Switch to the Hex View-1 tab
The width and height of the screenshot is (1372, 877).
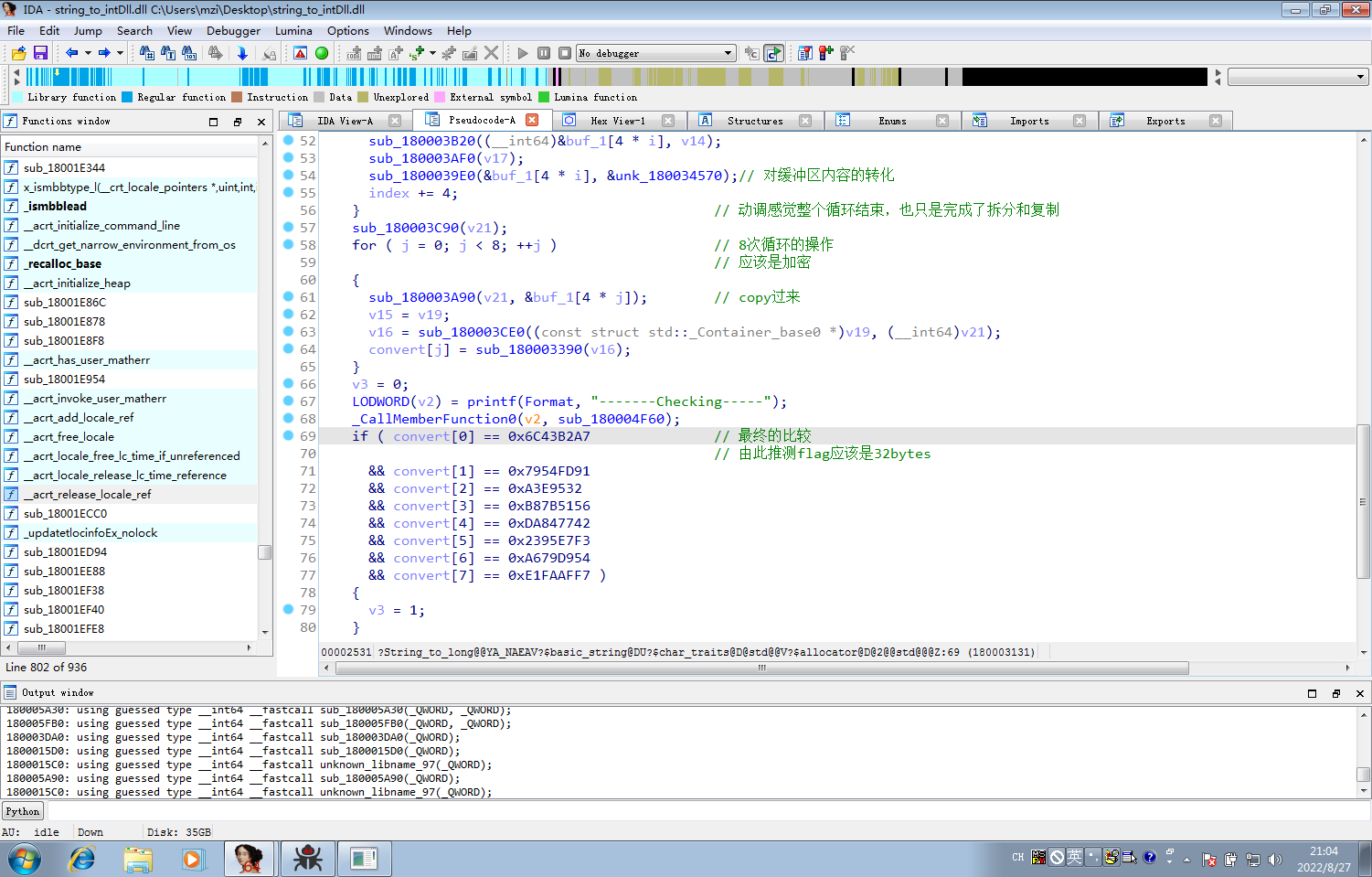(x=617, y=121)
